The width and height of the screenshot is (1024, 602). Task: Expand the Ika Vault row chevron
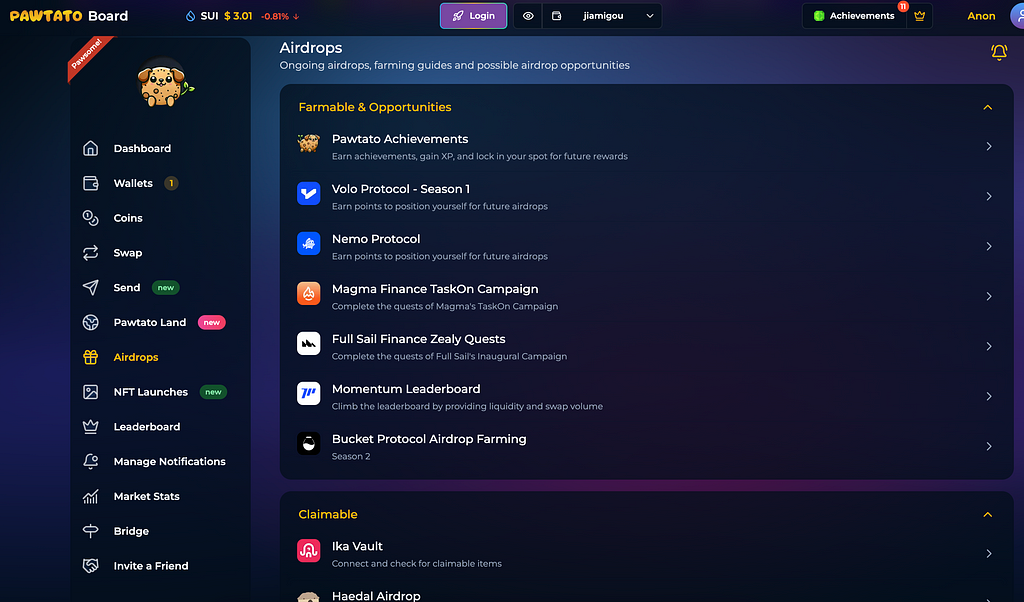[x=989, y=554]
